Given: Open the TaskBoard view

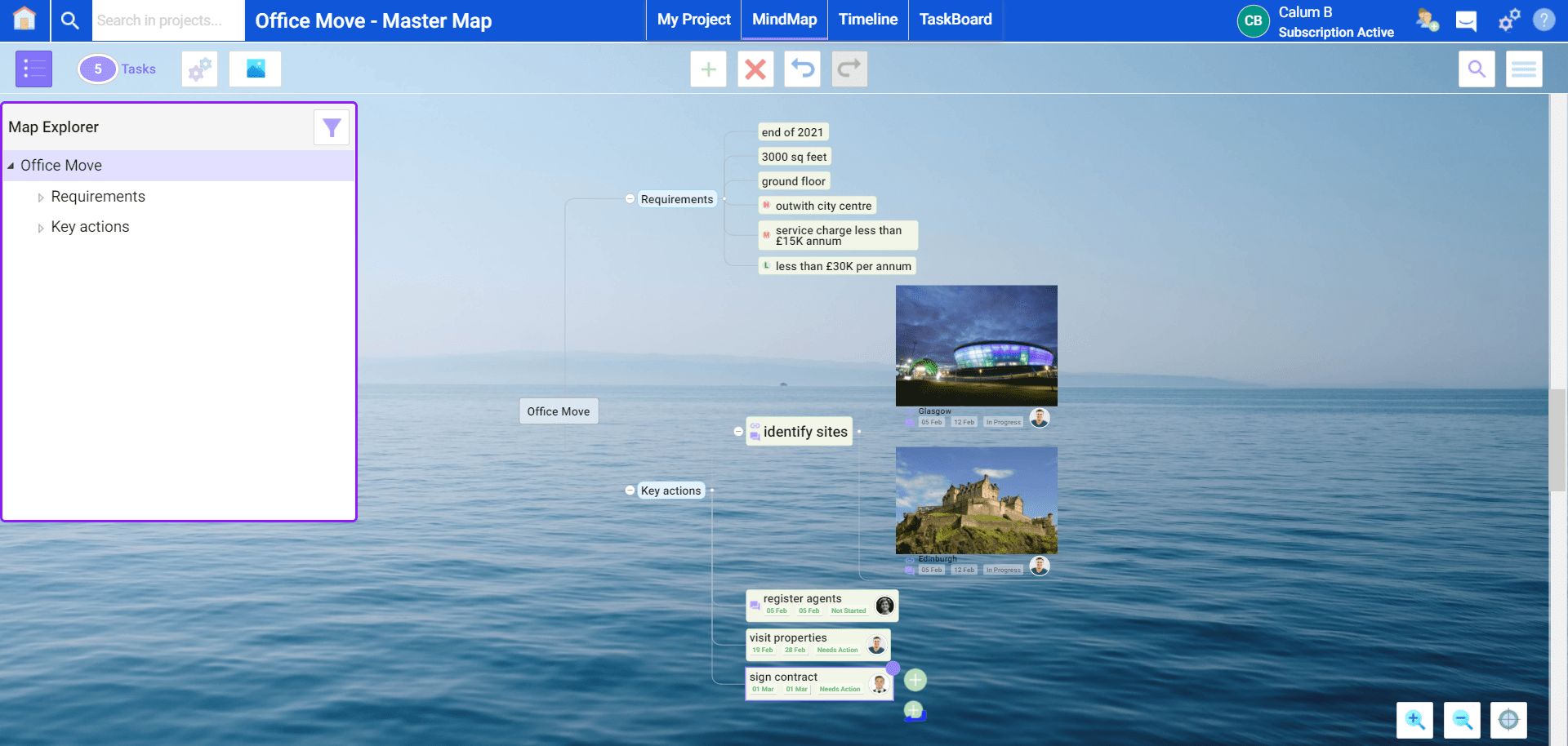Looking at the screenshot, I should click(955, 20).
